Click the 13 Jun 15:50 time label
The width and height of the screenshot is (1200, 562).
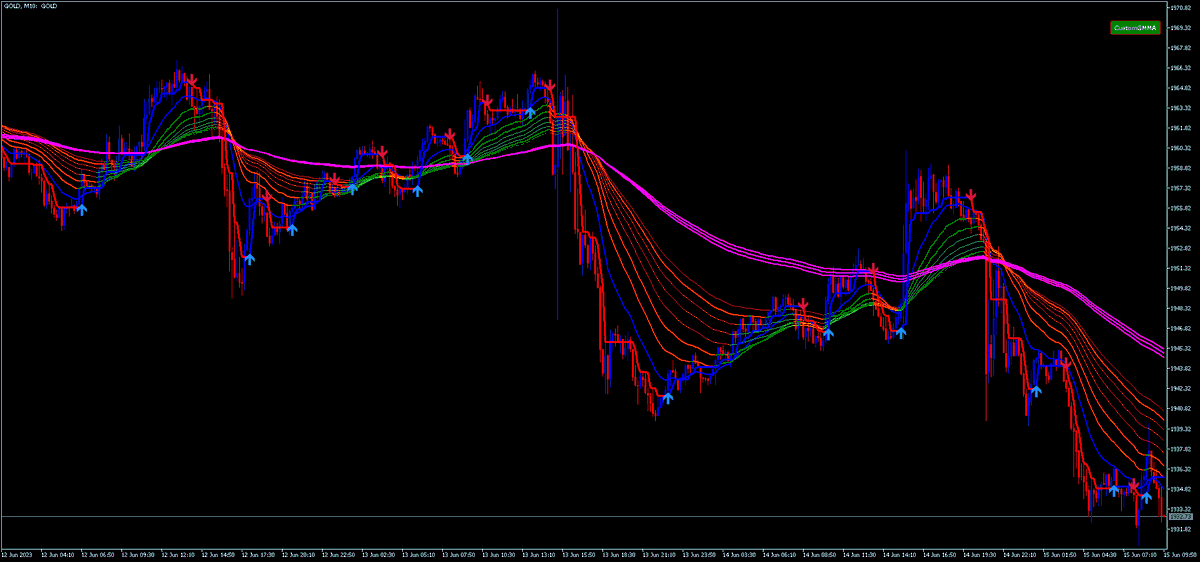[x=578, y=553]
